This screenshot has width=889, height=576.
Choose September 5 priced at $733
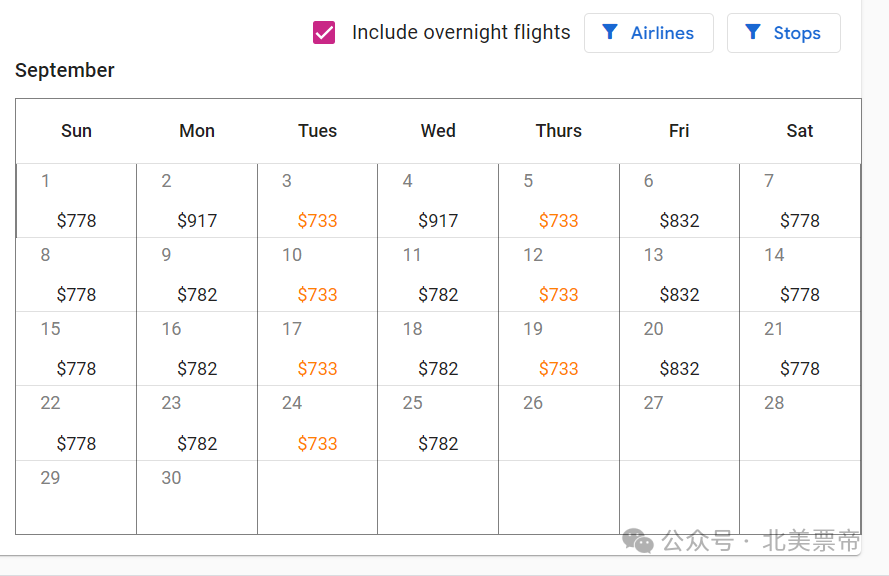click(x=558, y=201)
